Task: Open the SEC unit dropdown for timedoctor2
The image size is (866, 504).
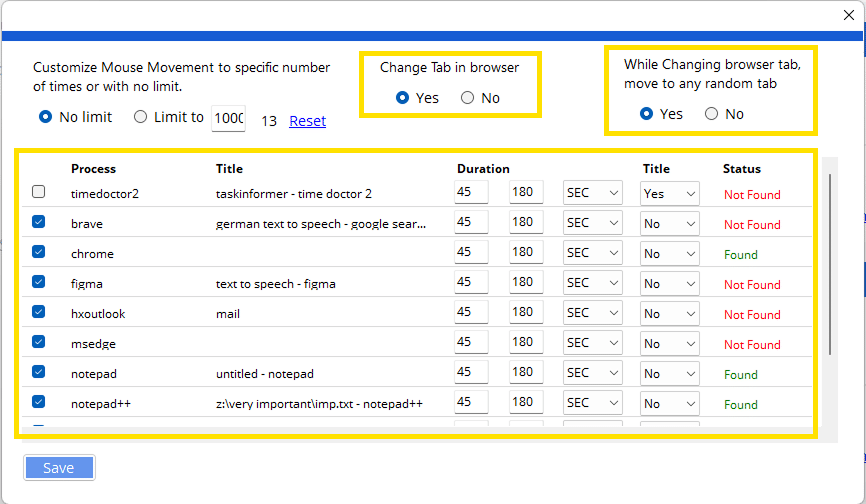Action: (x=592, y=193)
